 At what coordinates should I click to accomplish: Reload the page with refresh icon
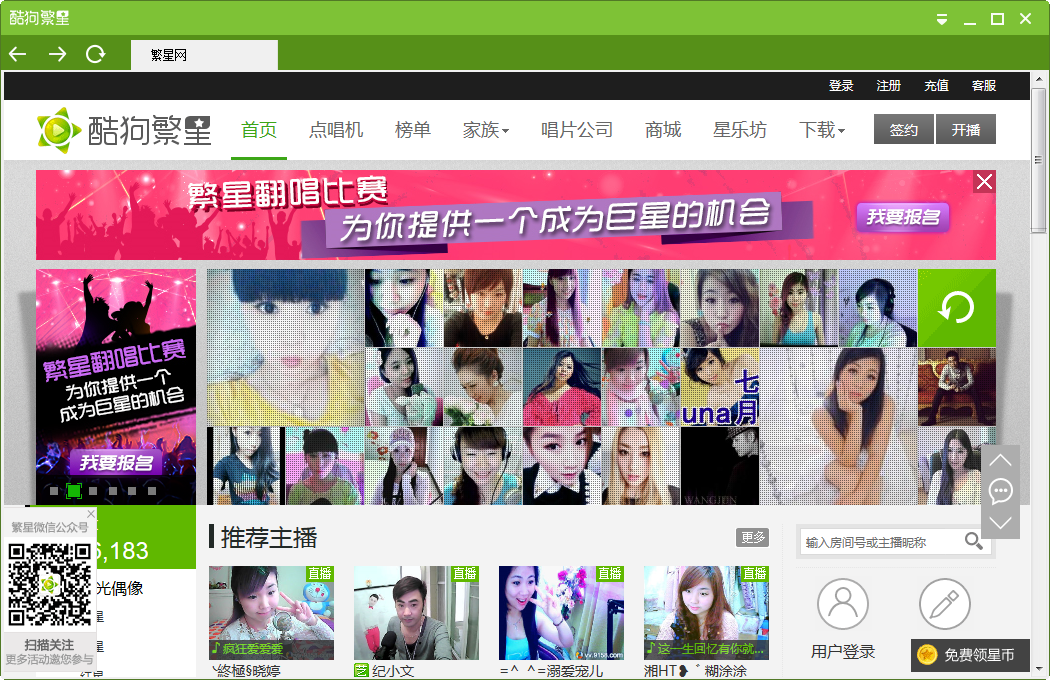point(96,54)
